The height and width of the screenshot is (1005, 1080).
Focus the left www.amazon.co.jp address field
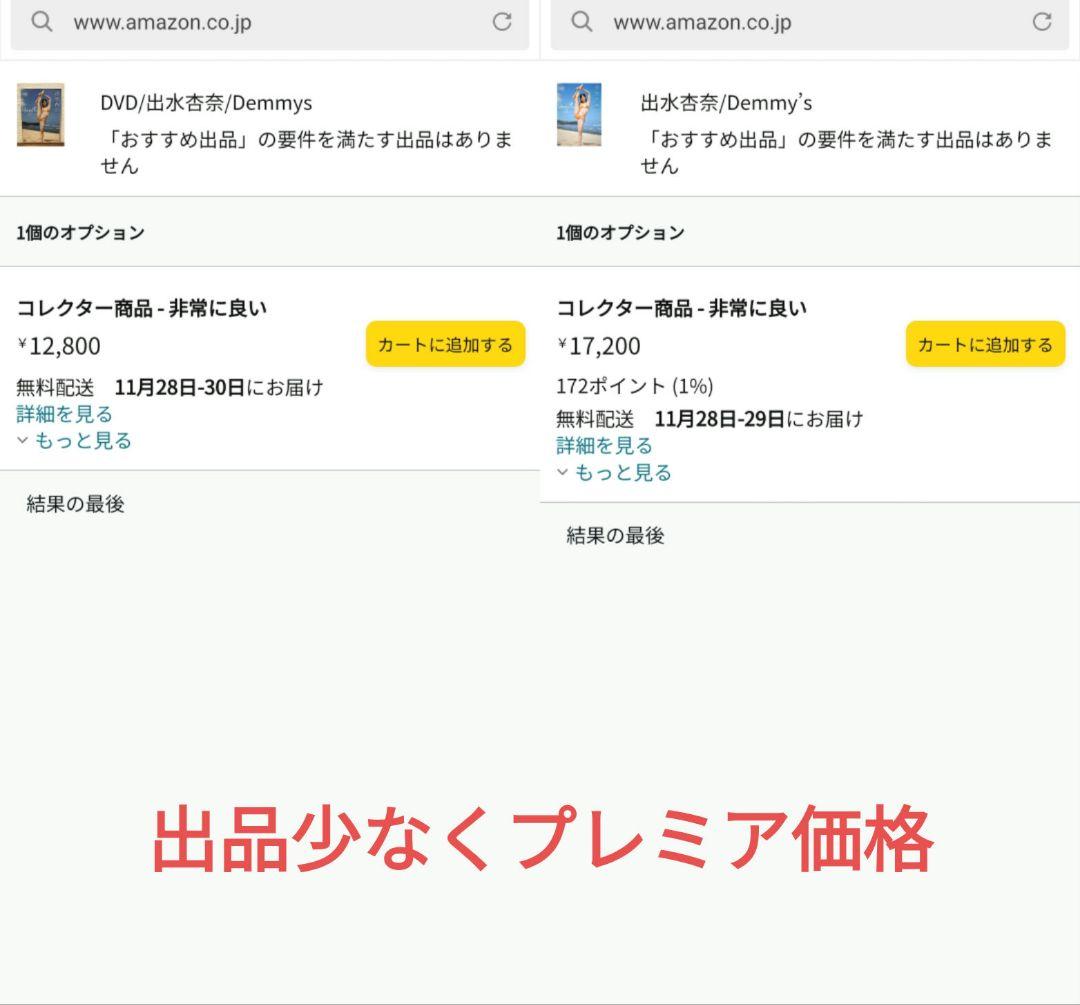270,23
